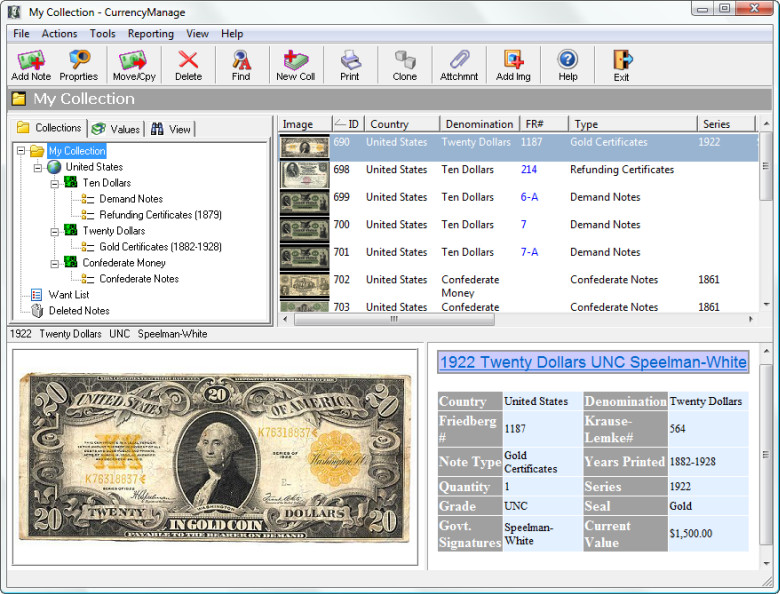Sort by the Denomination column header
This screenshot has width=780, height=594.
coord(480,124)
